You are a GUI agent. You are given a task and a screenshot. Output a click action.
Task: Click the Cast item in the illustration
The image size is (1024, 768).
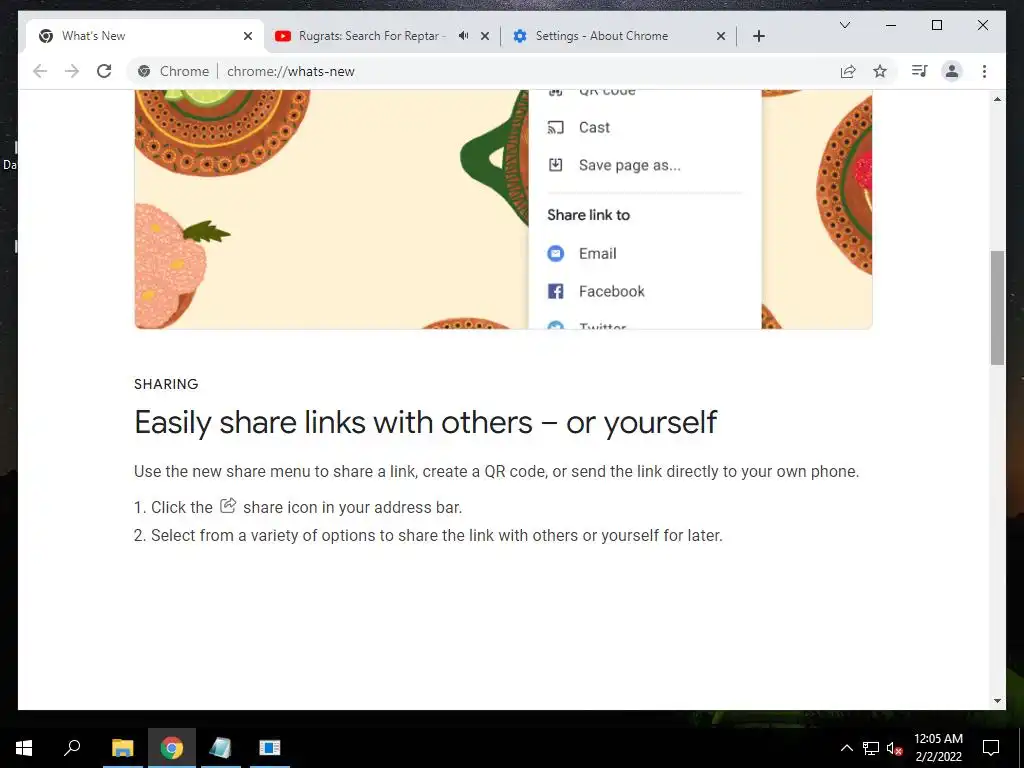pos(579,127)
